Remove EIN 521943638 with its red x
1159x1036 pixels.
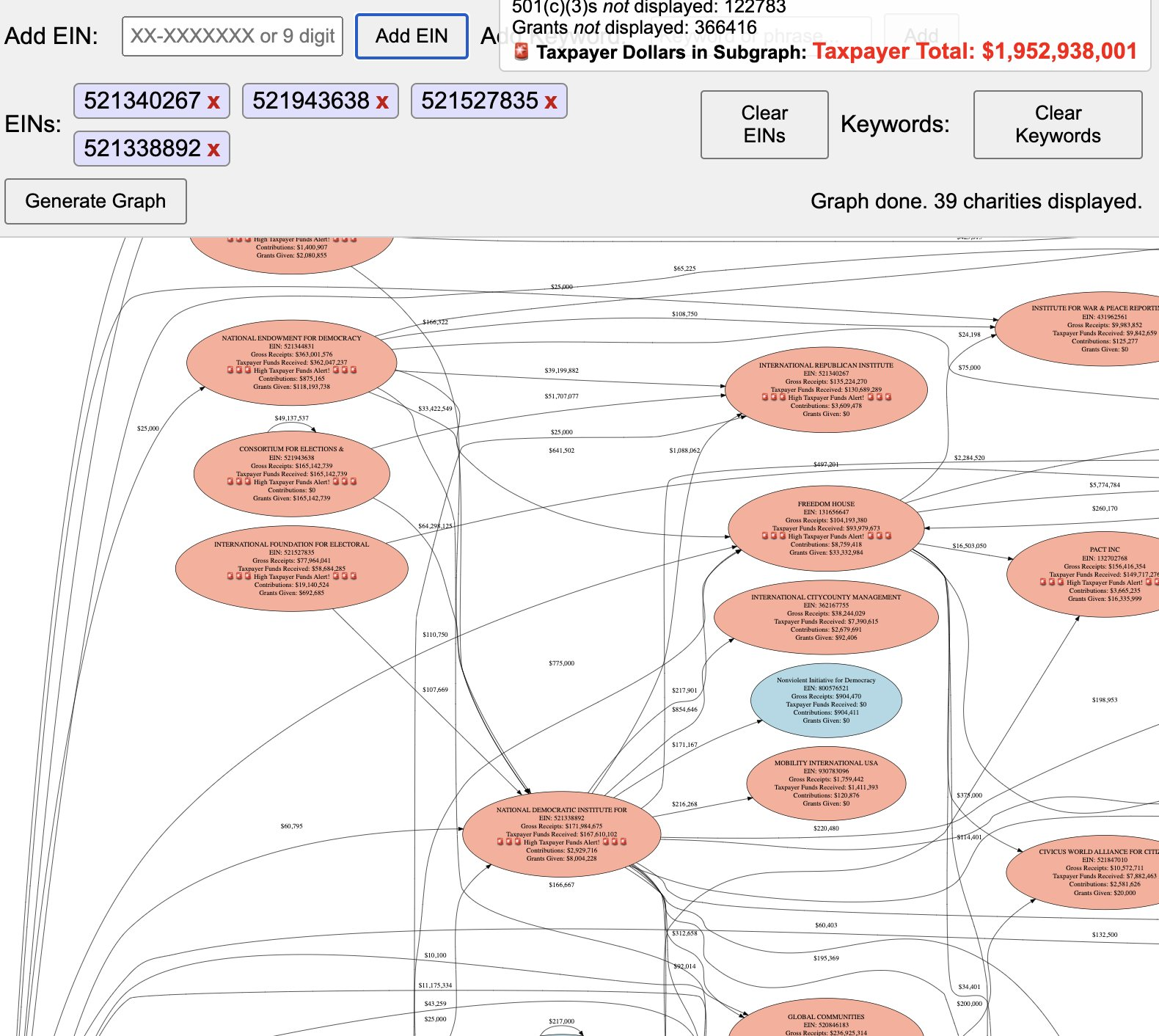coord(382,102)
